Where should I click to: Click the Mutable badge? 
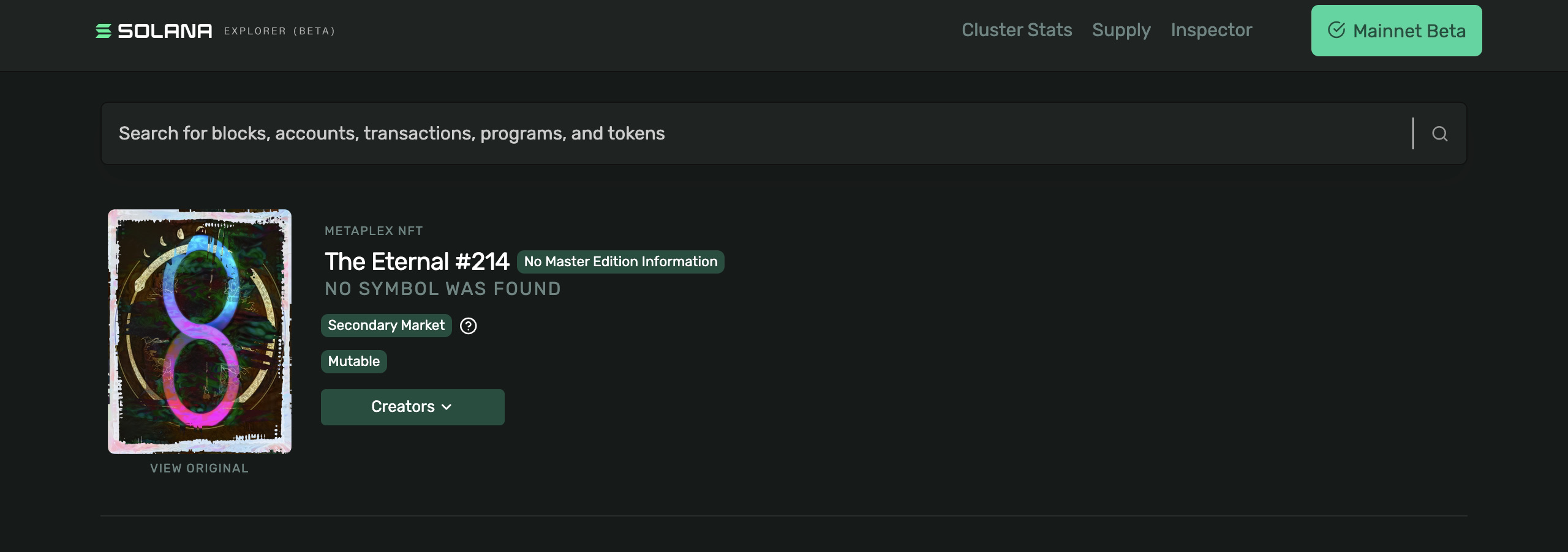(x=353, y=362)
